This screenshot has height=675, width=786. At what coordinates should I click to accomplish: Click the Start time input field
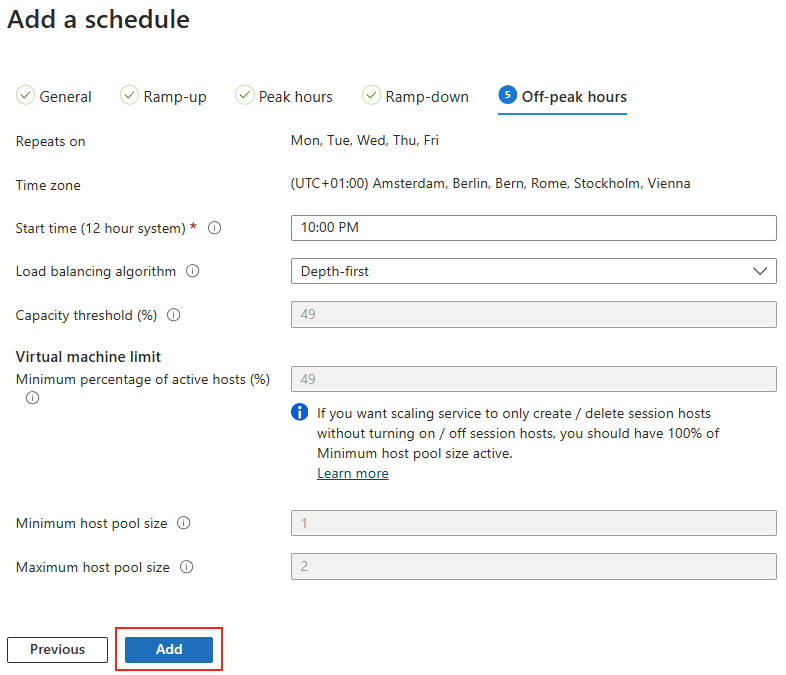(533, 228)
